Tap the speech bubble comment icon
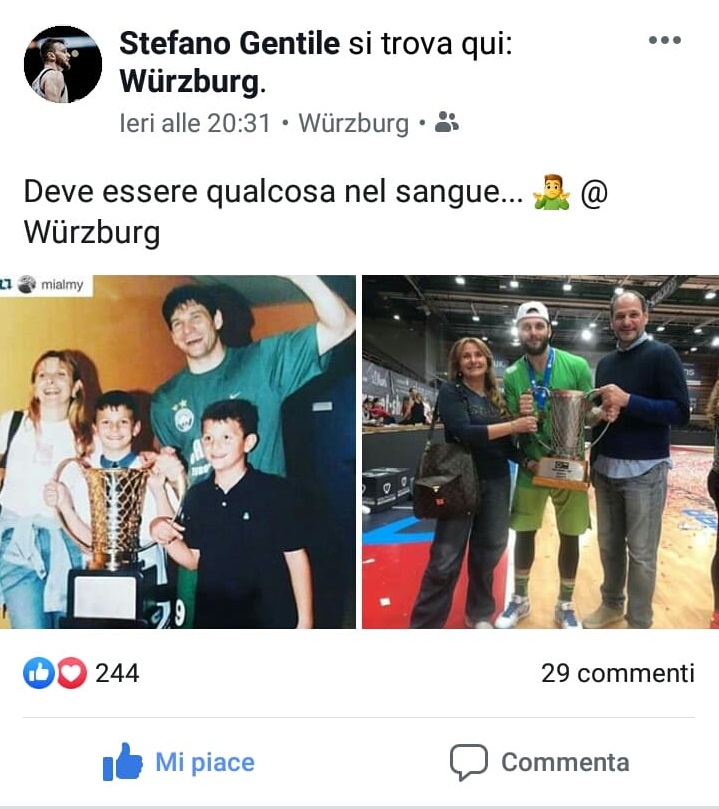Image resolution: width=719 pixels, height=809 pixels. [468, 762]
